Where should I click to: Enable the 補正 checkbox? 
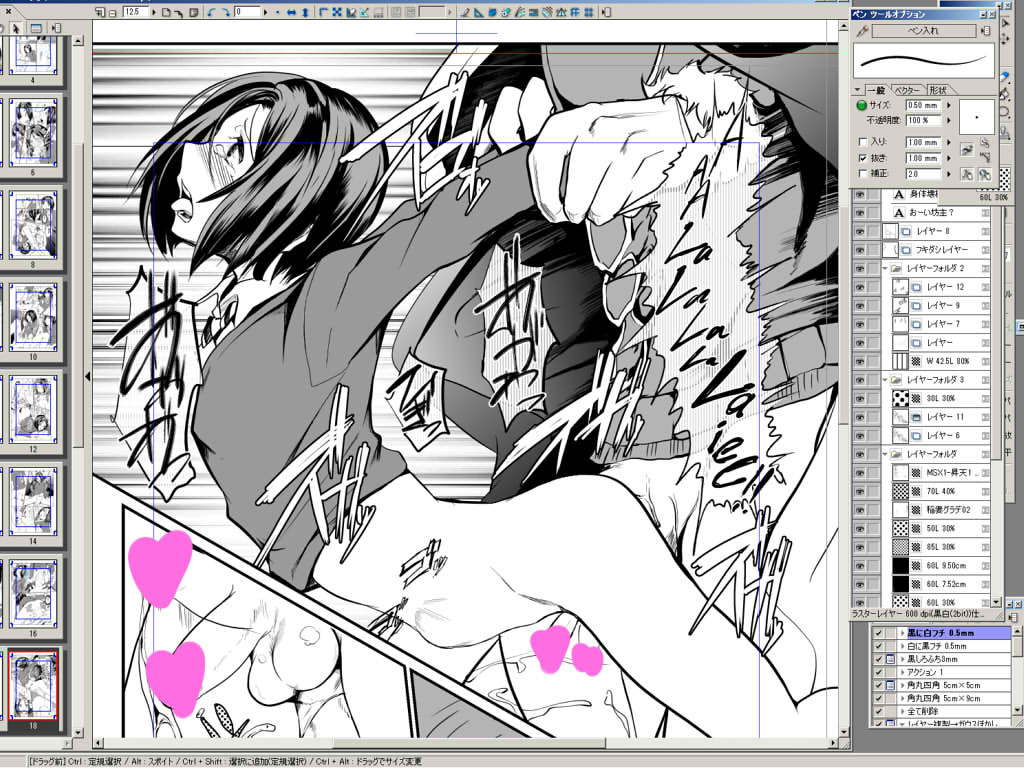(x=862, y=174)
